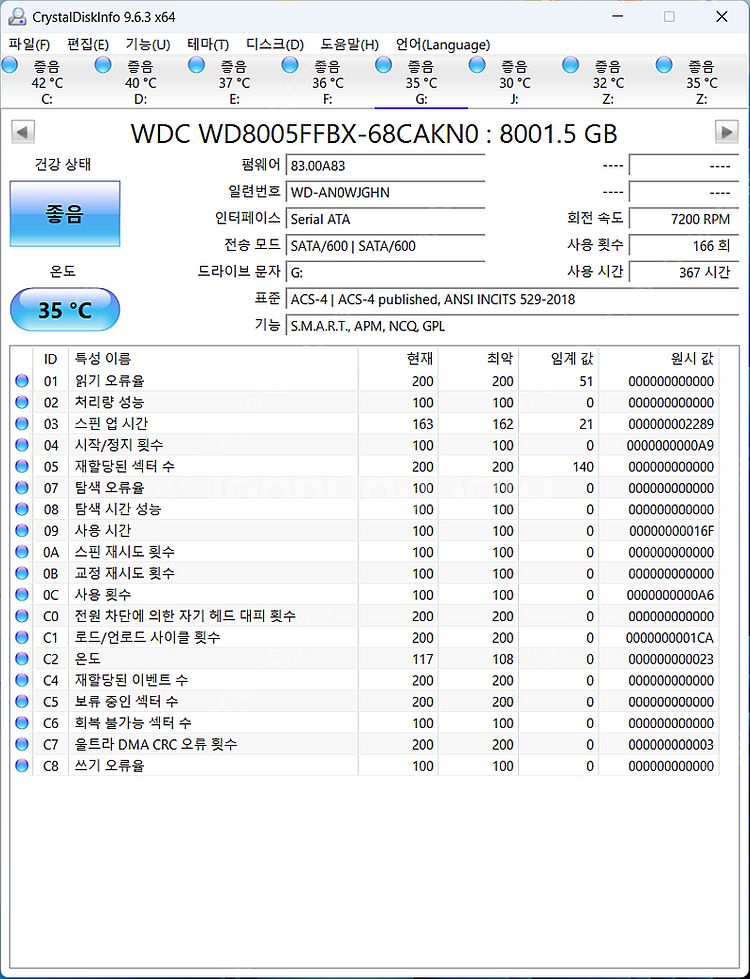
Task: Click status orb for 04 시작/정지 횟수
Action: click(x=22, y=445)
